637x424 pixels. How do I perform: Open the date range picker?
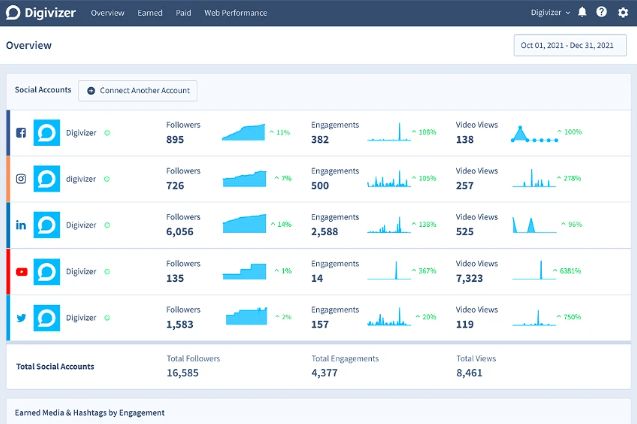569,46
